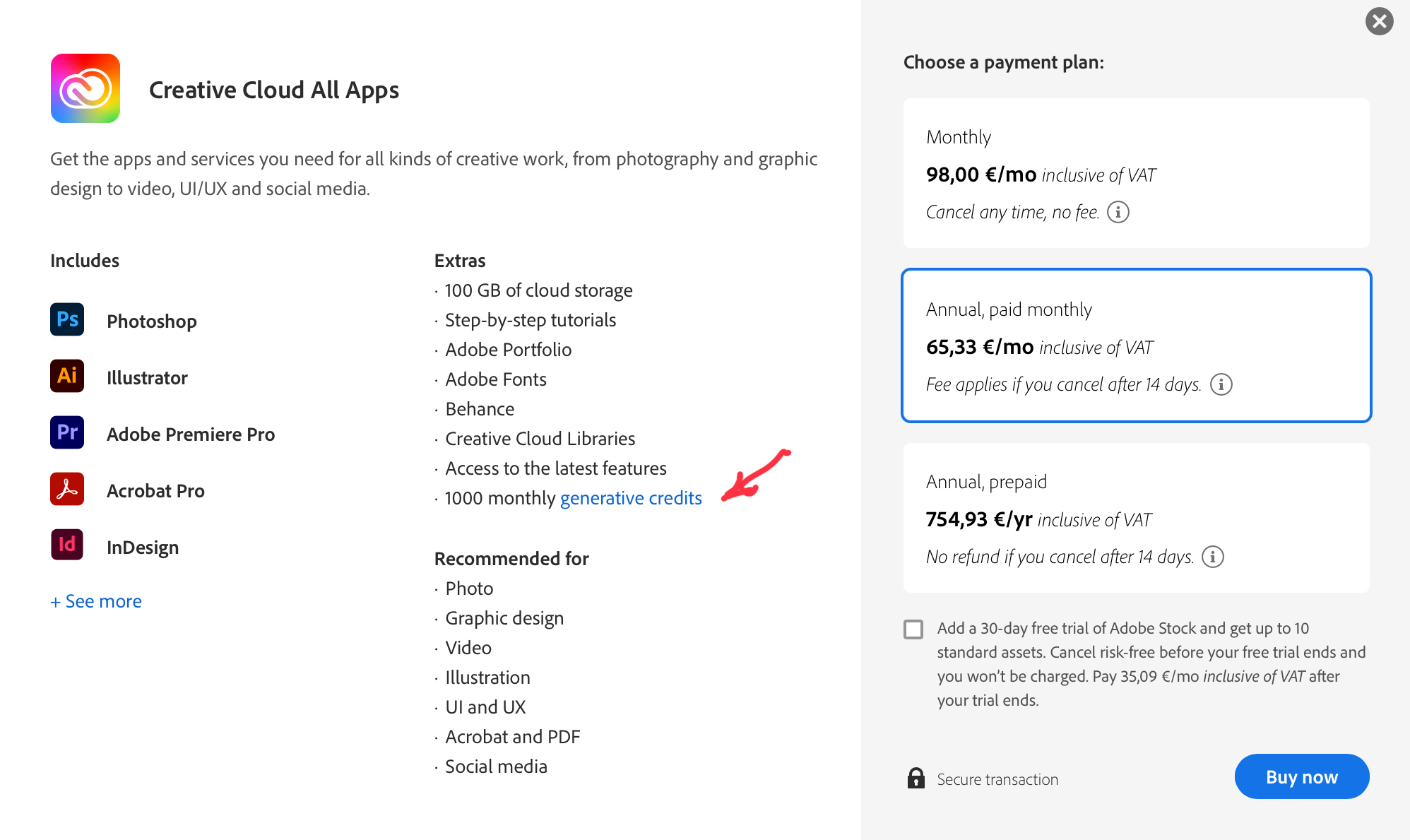Close the Creative Cloud All Apps dialog
This screenshot has height=840, width=1410.
click(x=1379, y=21)
